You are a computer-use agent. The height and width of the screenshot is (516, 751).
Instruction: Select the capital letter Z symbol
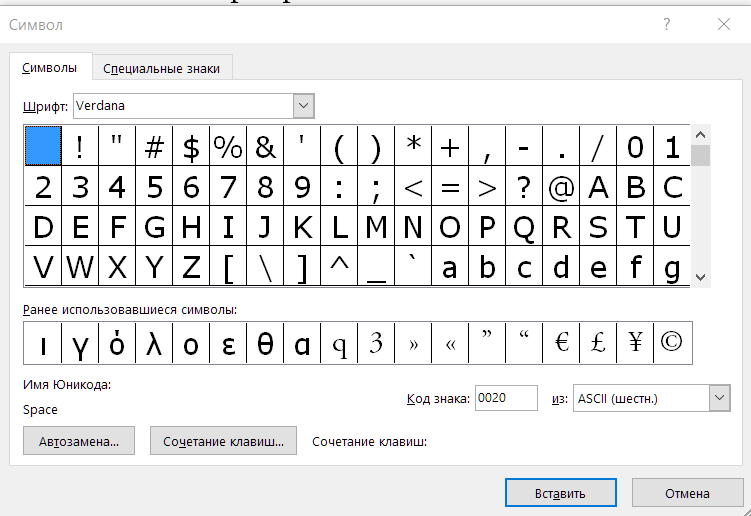click(x=191, y=266)
